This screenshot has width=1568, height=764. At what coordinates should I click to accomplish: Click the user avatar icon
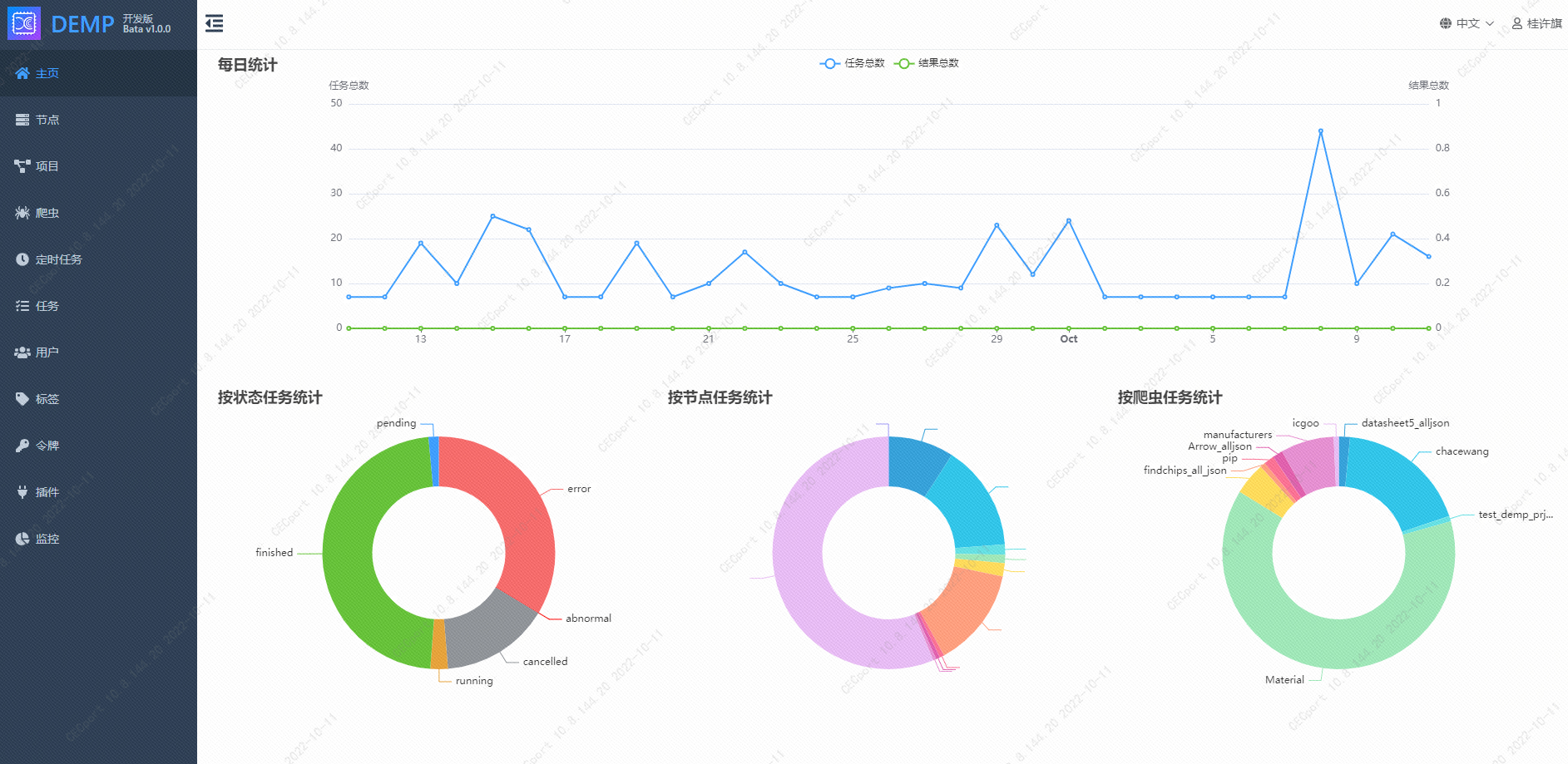(x=1517, y=23)
